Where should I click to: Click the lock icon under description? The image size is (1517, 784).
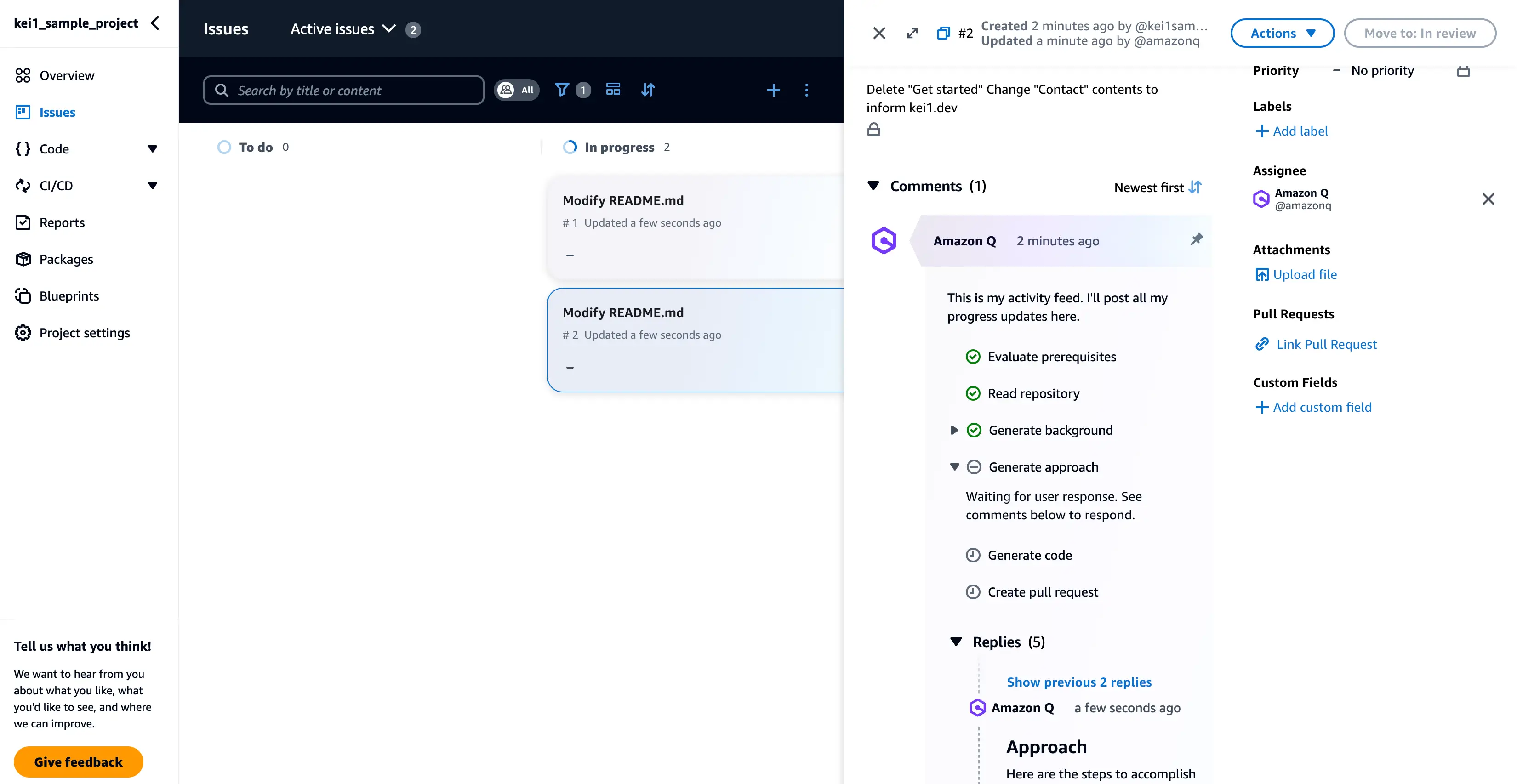pos(874,130)
